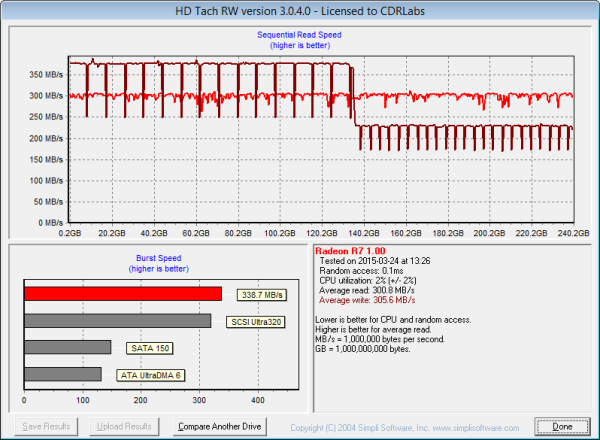Viewport: 600px width, 440px height.
Task: Select the Radeon R7 1.00 drive name
Action: tap(349, 250)
